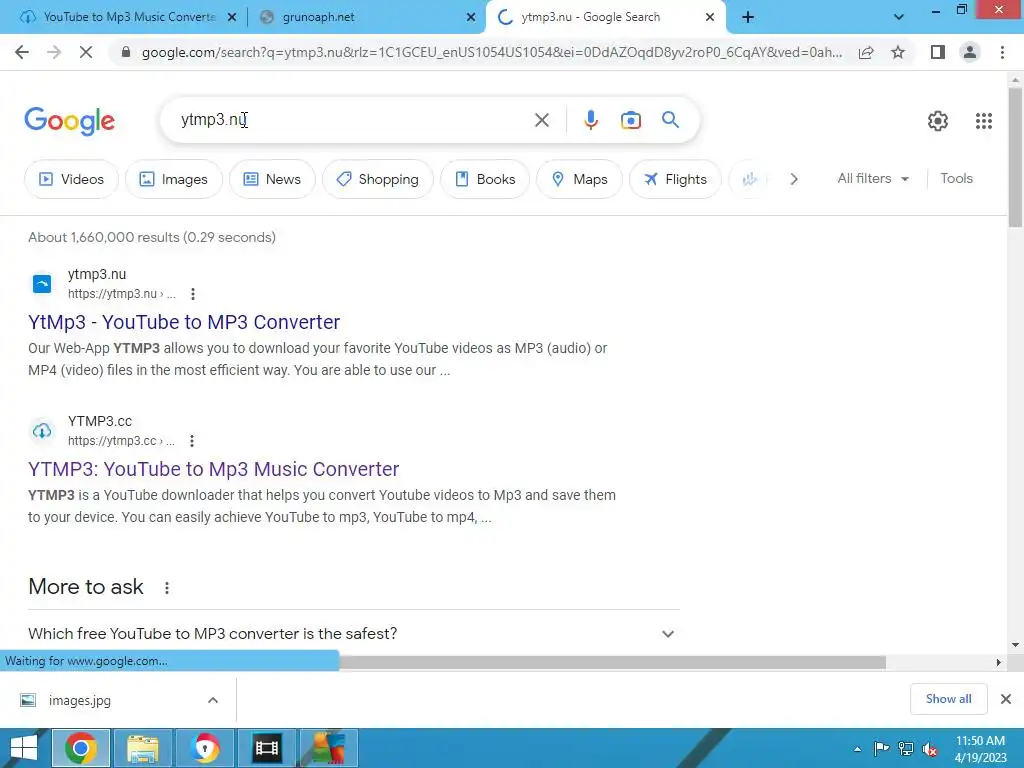Filter results by Books
This screenshot has width=1024, height=768.
click(x=485, y=179)
